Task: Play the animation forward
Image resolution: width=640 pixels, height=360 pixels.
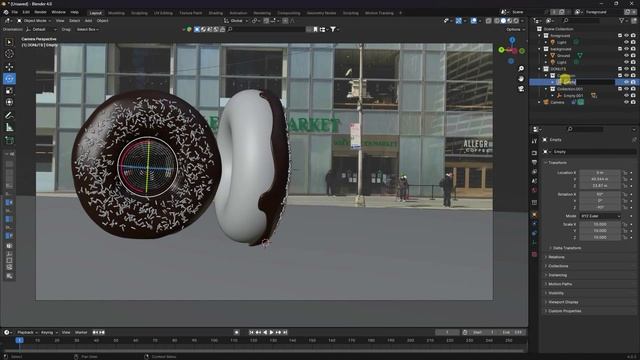Action: [272, 332]
